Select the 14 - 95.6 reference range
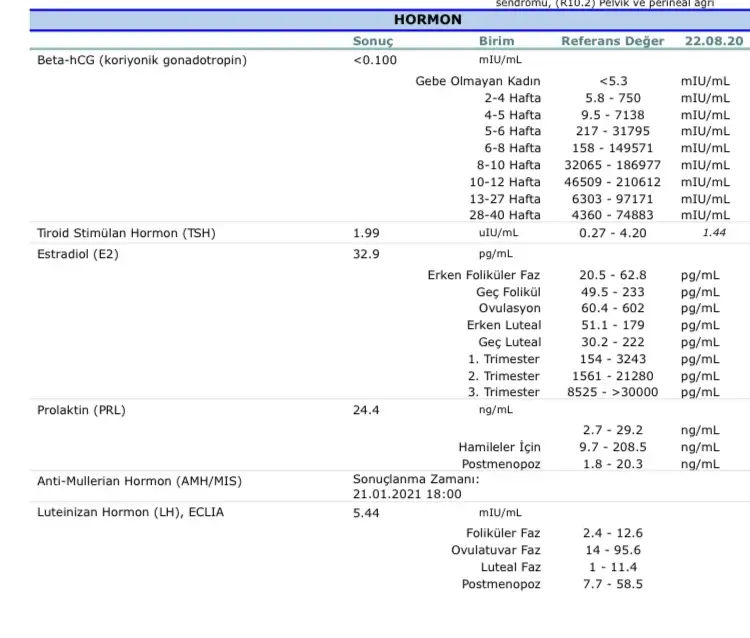 (613, 550)
